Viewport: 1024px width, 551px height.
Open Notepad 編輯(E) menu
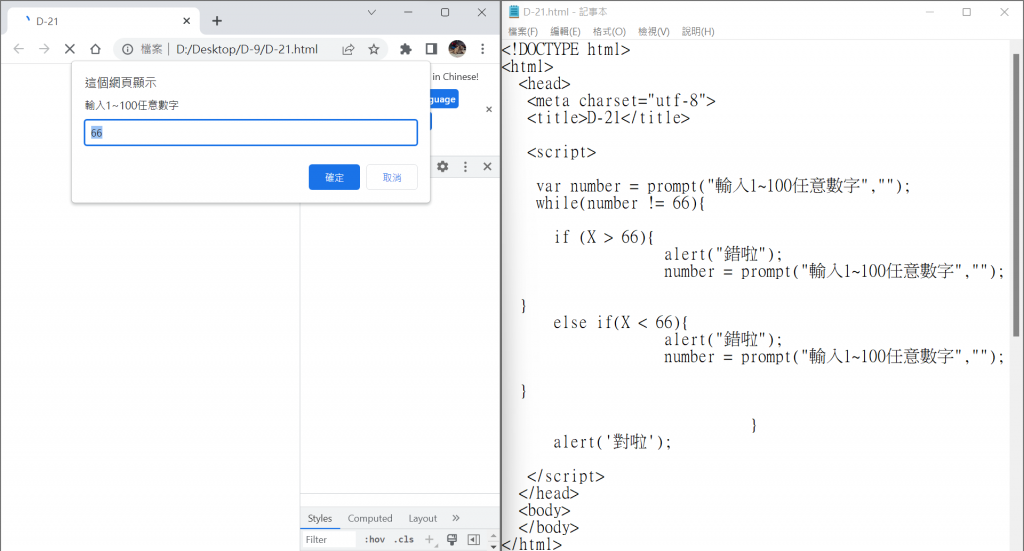coord(565,31)
